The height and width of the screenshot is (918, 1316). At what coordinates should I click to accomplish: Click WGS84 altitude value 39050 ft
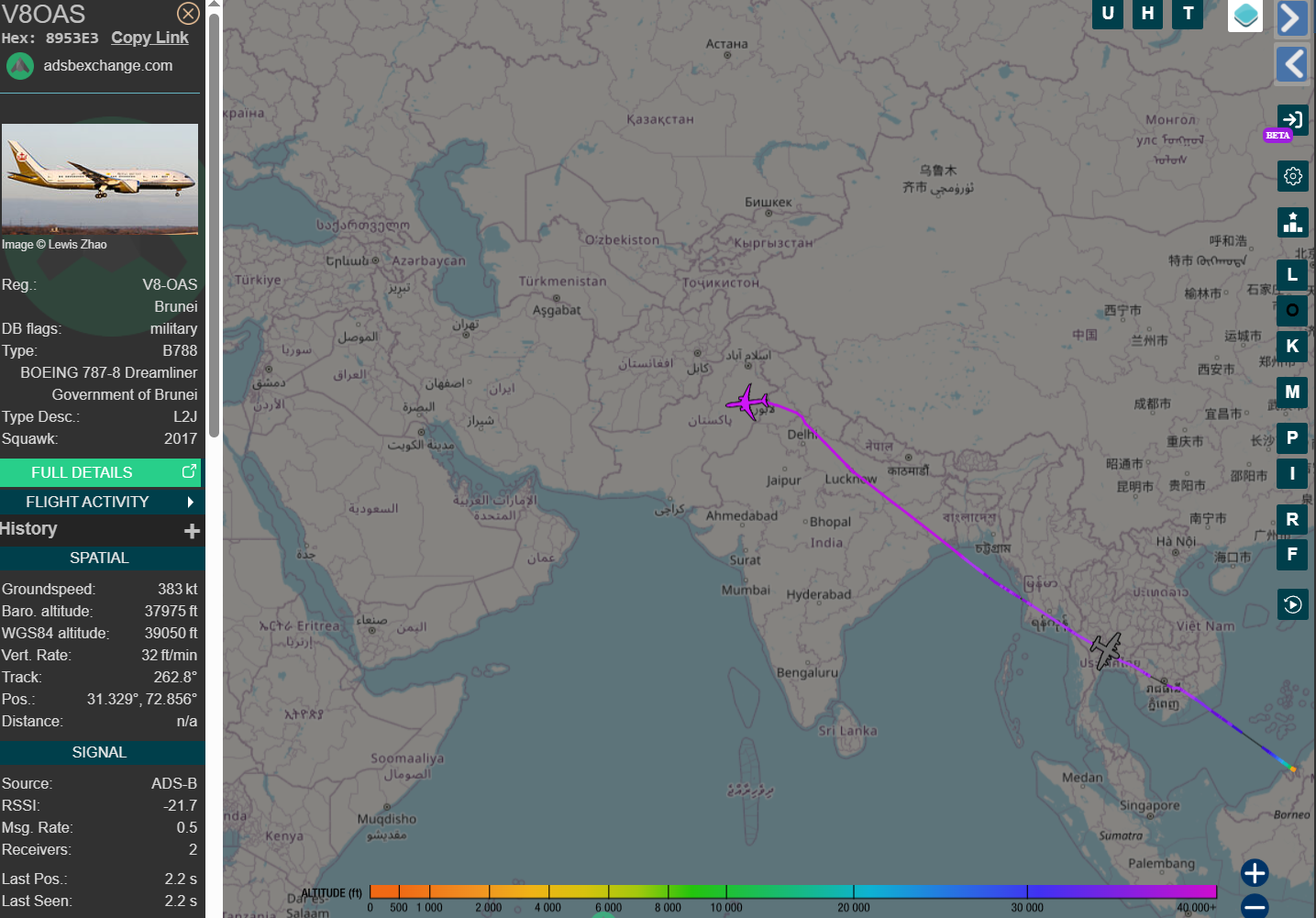coord(171,633)
